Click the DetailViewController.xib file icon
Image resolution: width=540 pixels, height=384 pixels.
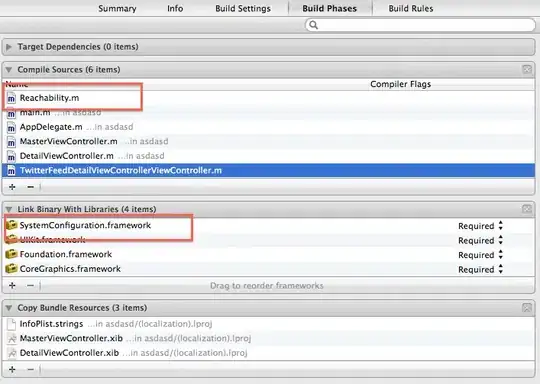pyautogui.click(x=12, y=353)
